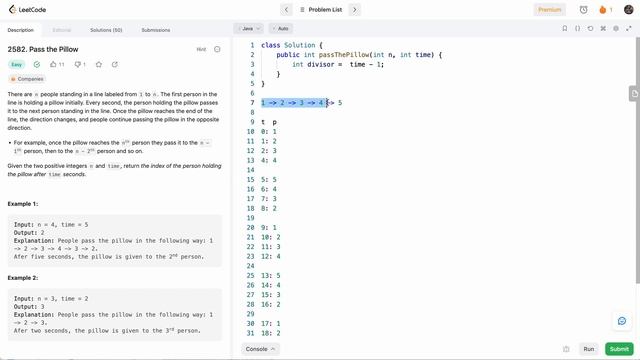Click the '5: 5' row on line 15
640x360 pixels.
point(269,180)
